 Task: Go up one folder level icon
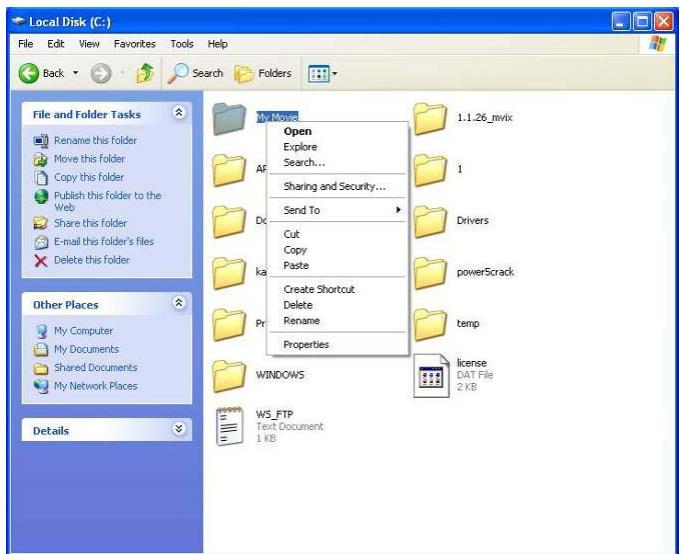point(145,73)
